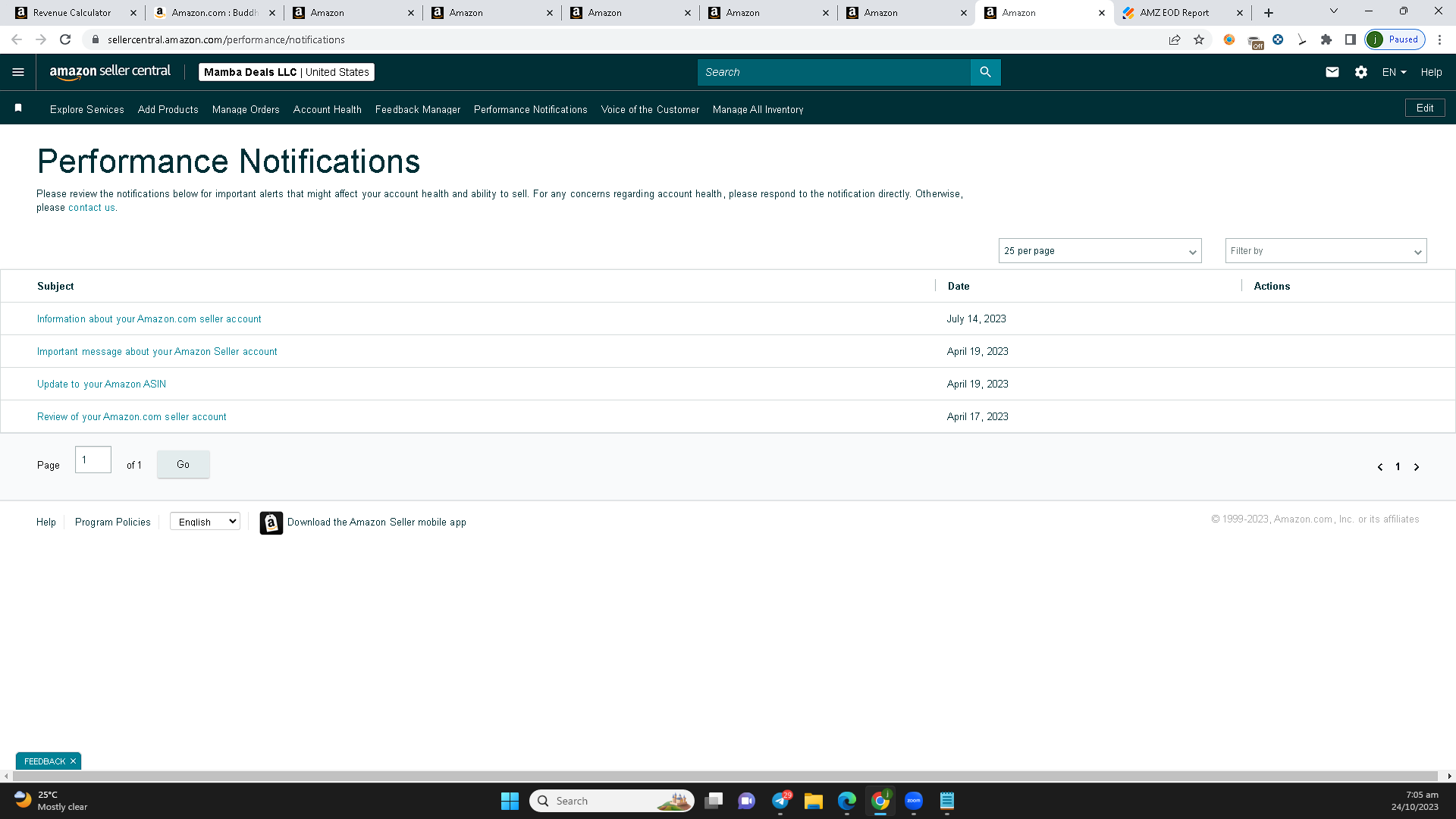Viewport: 1456px width, 819px height.
Task: Open Important message about your Amazon Seller account
Action: click(157, 352)
